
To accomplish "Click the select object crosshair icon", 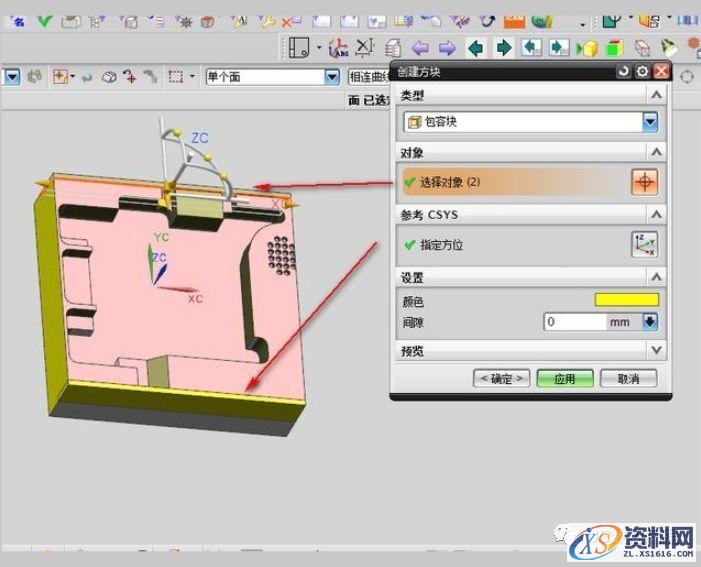I will pos(645,182).
